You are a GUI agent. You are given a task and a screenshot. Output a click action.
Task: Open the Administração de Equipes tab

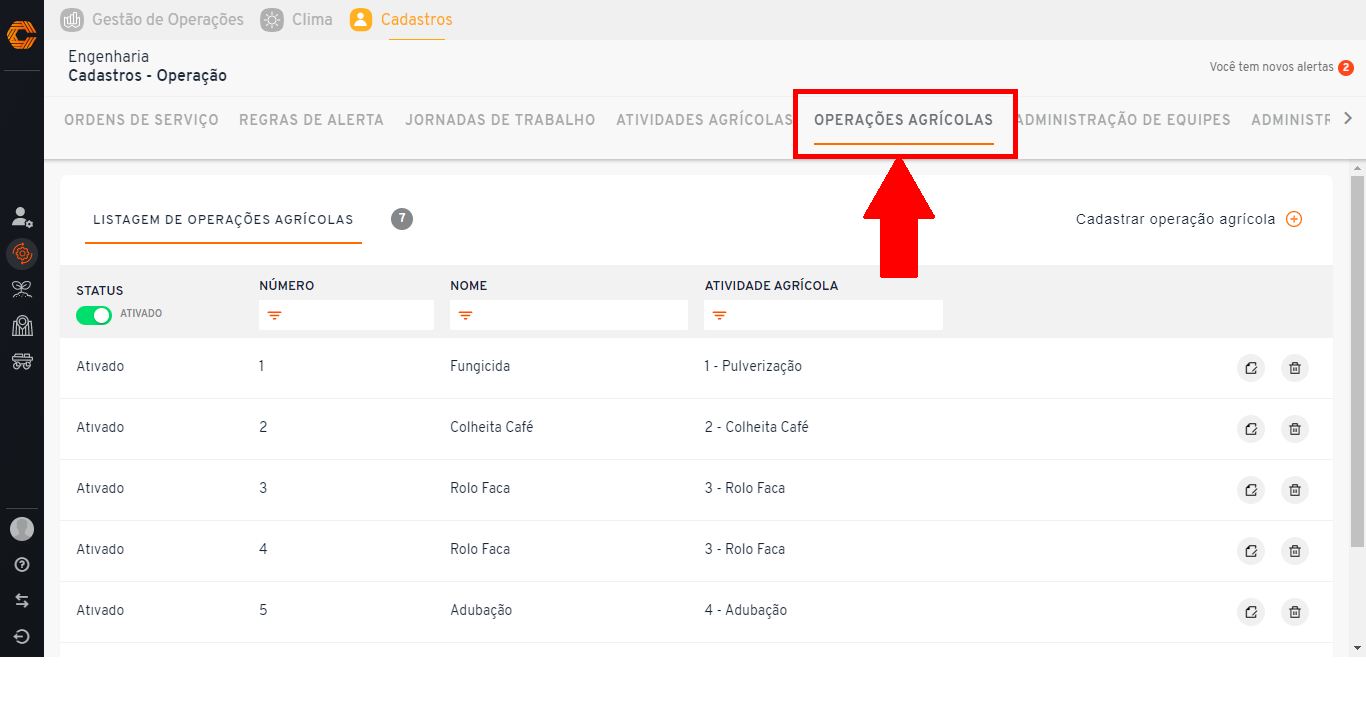1123,120
